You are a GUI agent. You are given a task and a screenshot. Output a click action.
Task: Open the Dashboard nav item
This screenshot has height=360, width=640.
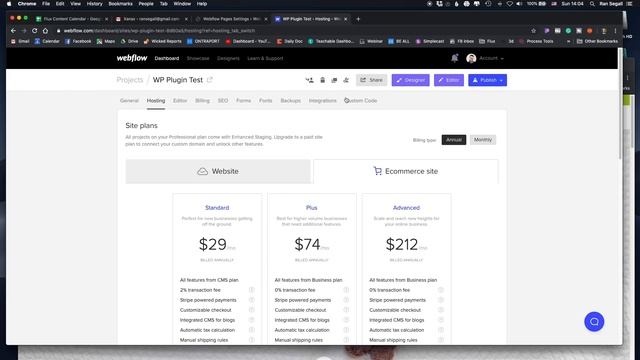click(167, 58)
